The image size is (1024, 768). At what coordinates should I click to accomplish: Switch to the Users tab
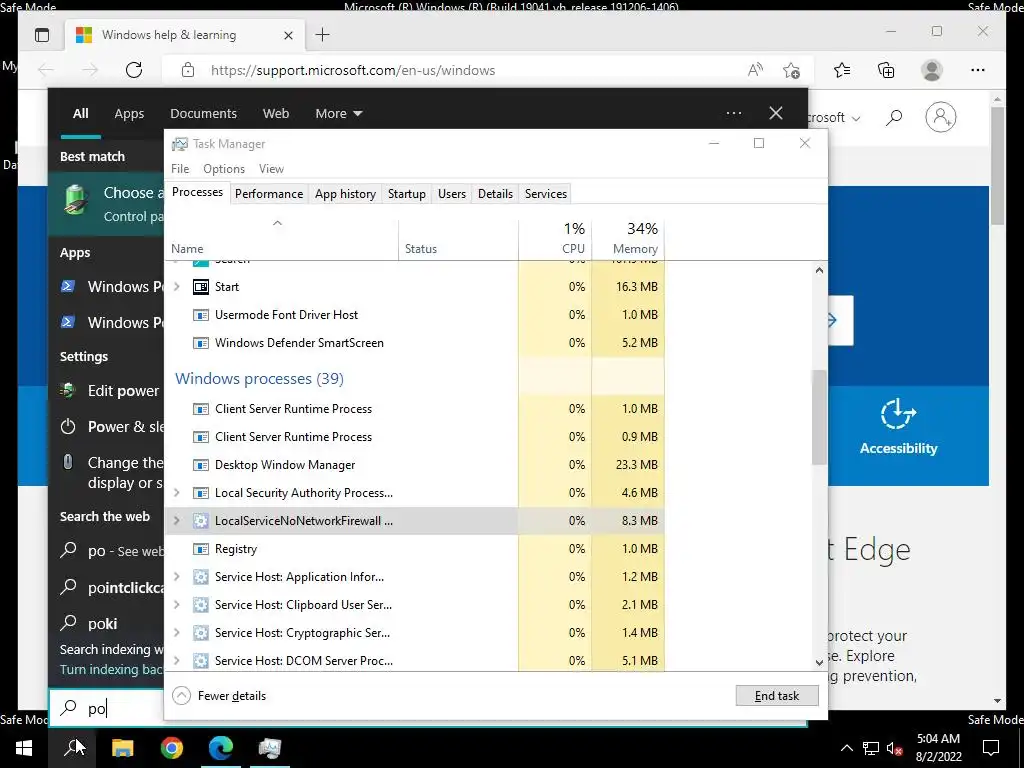(452, 194)
